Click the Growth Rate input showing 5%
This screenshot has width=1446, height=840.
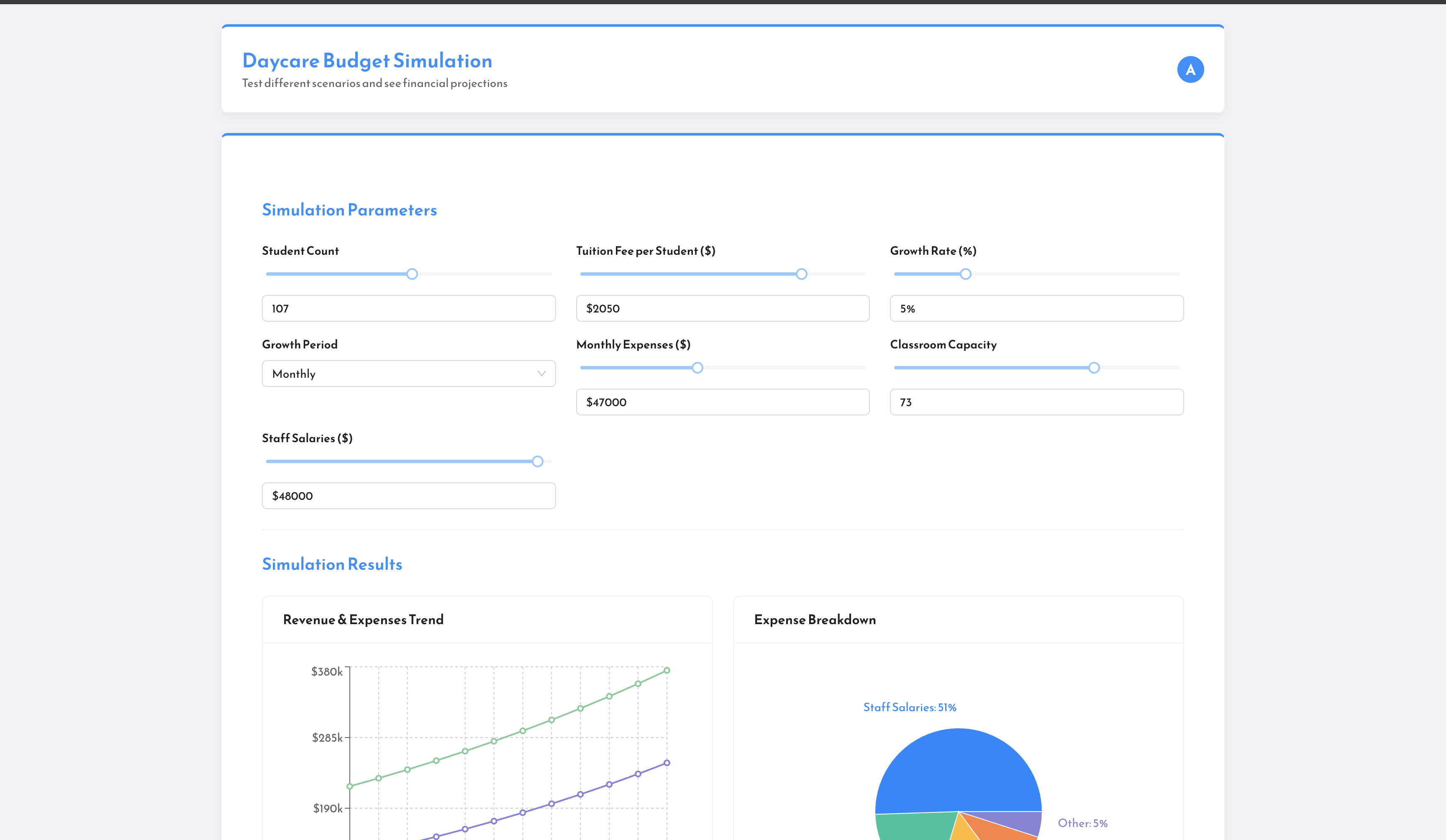pyautogui.click(x=1036, y=309)
